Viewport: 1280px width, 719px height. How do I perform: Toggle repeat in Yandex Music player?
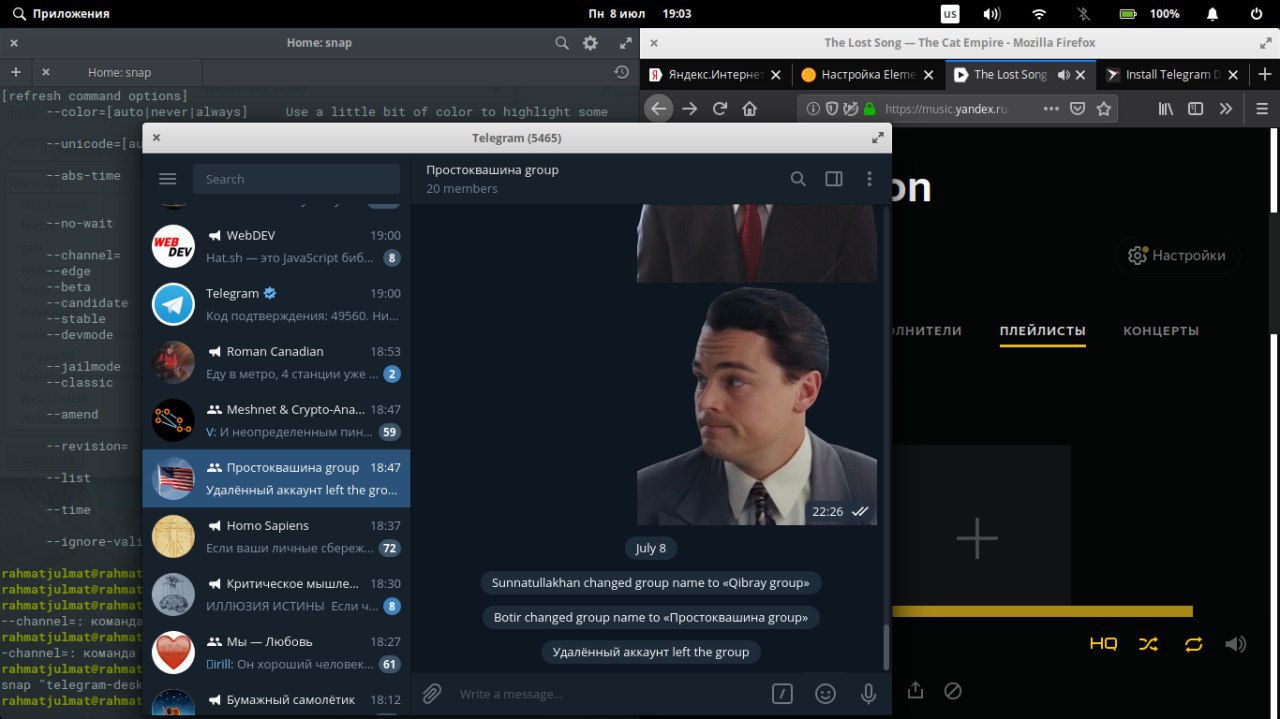(1193, 644)
